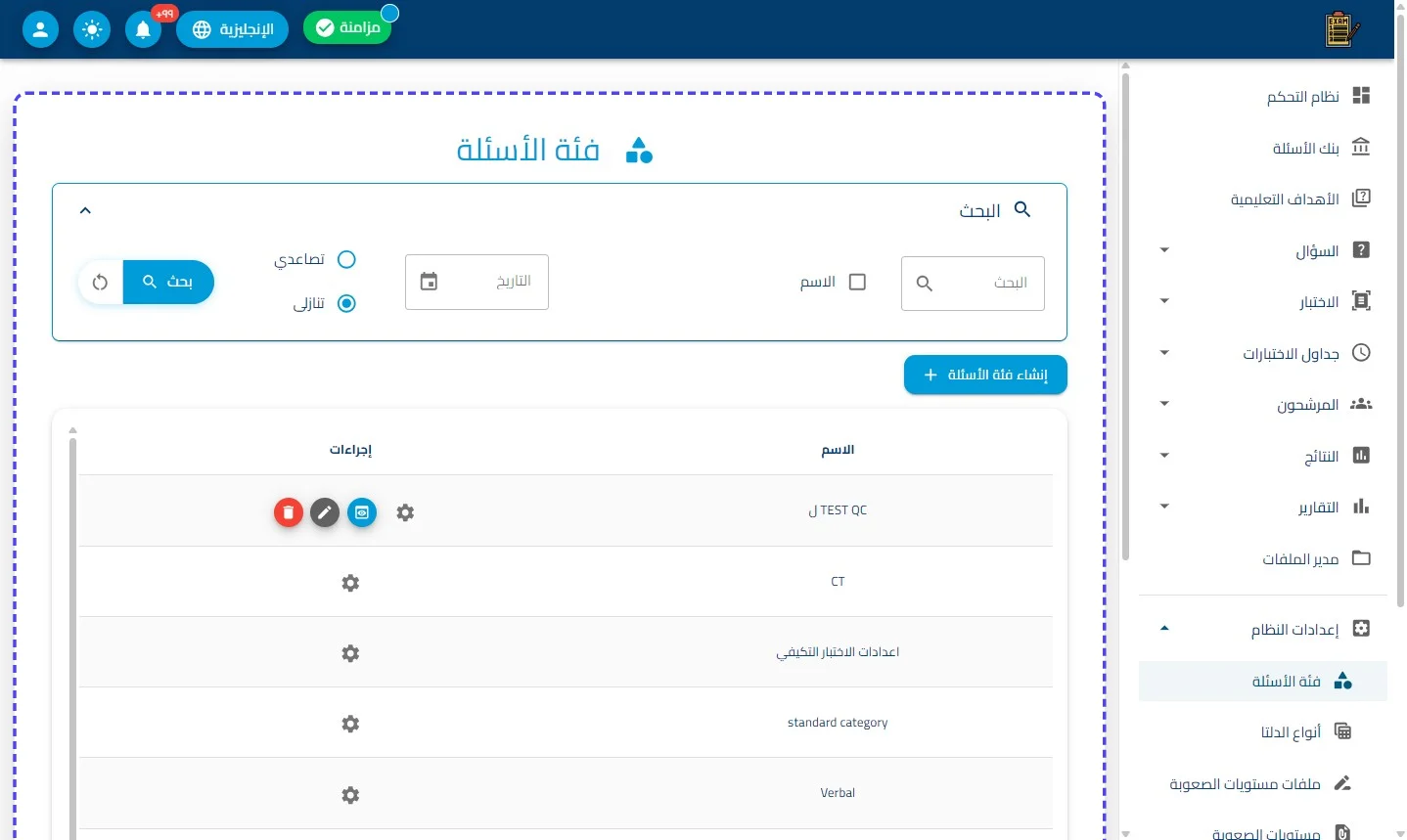The image size is (1407, 840).
Task: Click the Verbal category name
Action: (838, 793)
